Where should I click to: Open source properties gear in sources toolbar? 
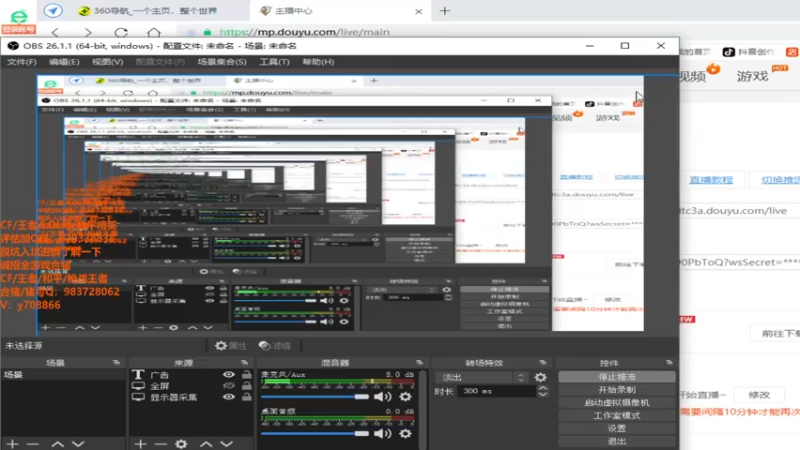[181, 444]
